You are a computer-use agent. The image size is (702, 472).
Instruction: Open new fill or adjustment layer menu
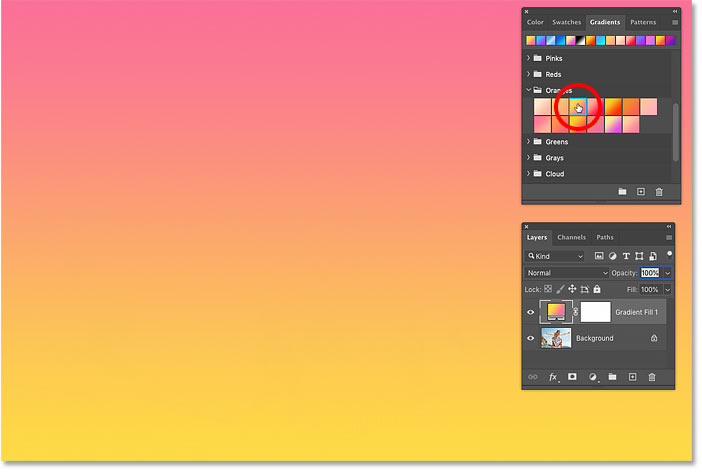pyautogui.click(x=593, y=377)
